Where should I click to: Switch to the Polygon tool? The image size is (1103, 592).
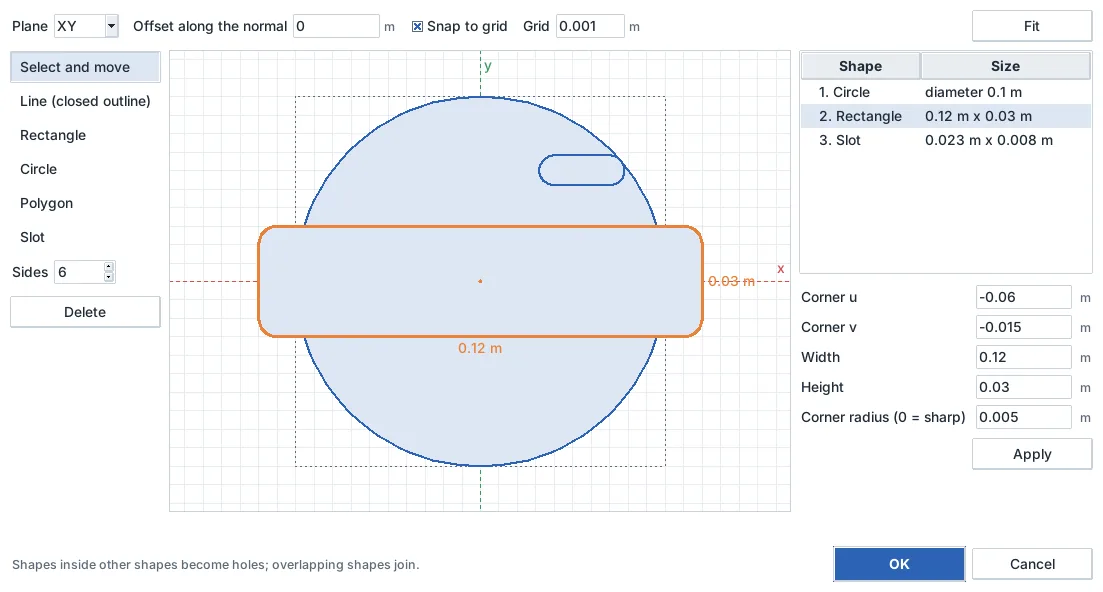tap(85, 203)
